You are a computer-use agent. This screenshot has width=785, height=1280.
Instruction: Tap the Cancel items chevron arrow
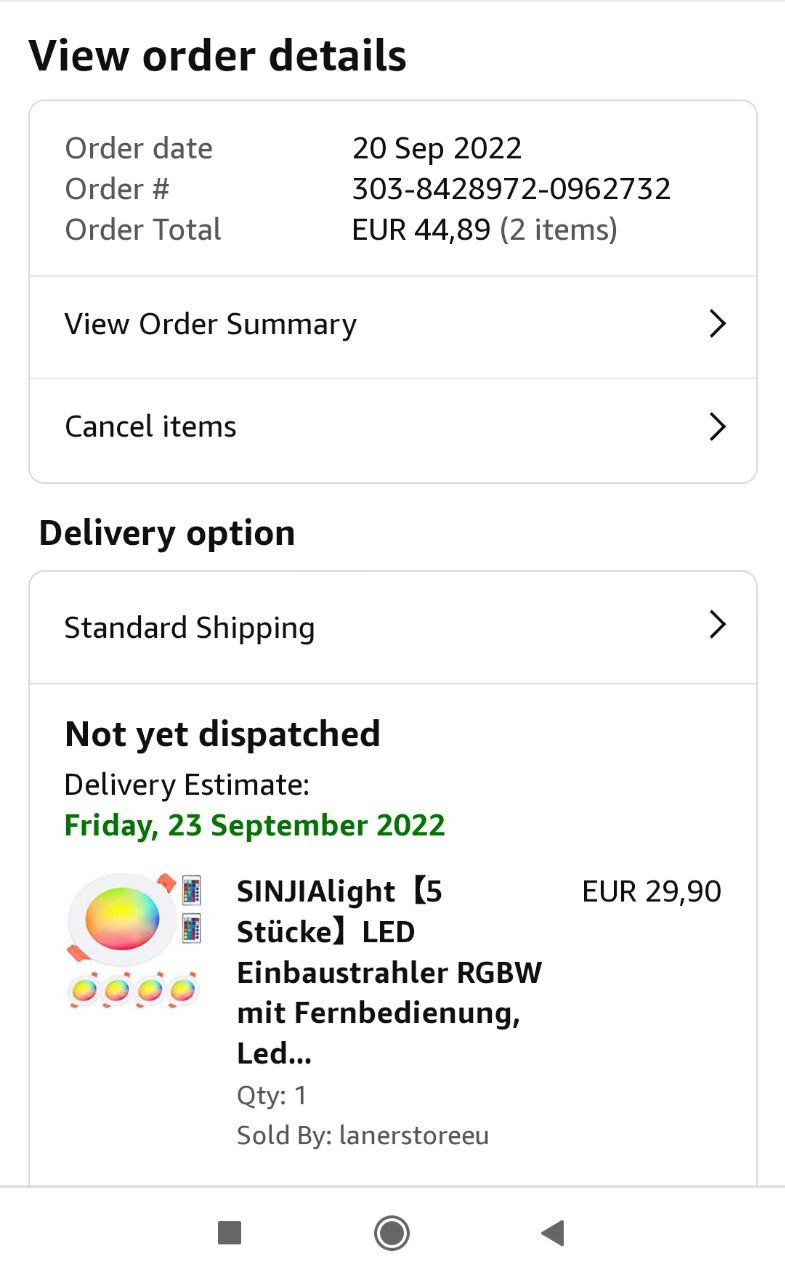point(717,427)
